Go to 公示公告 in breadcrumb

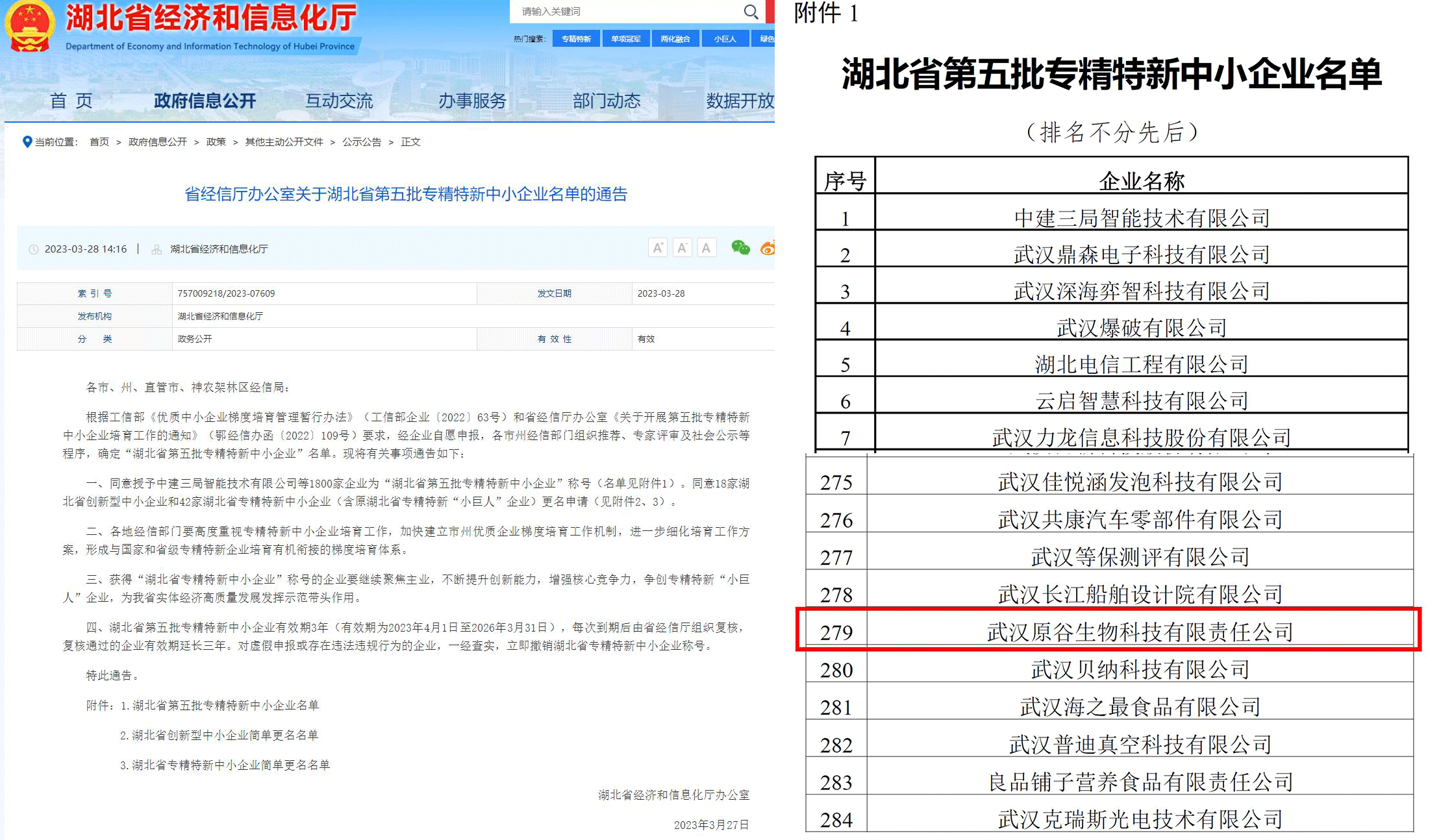(362, 142)
